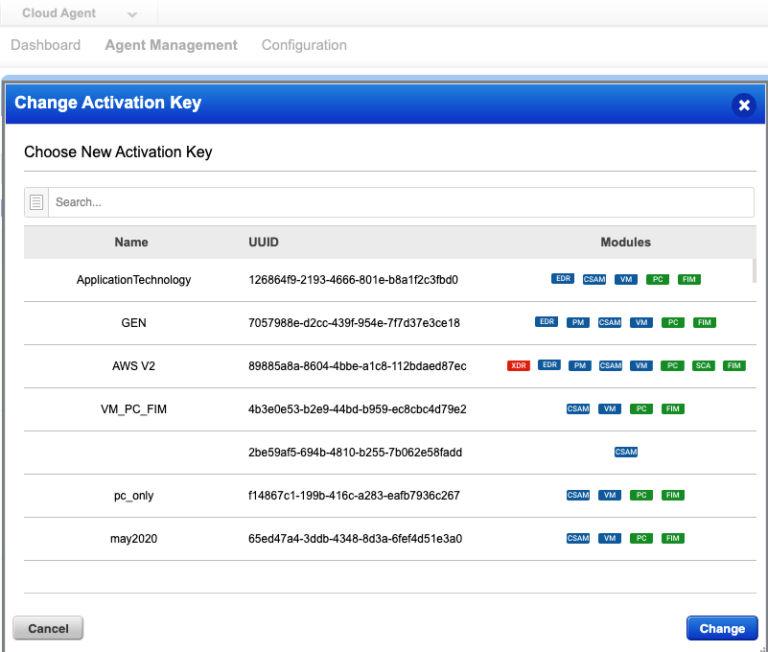Click UUID 7057988e-d2cc-439f-954e-7f7d37e3ce18
Viewport: 768px width, 652px height.
tap(354, 323)
